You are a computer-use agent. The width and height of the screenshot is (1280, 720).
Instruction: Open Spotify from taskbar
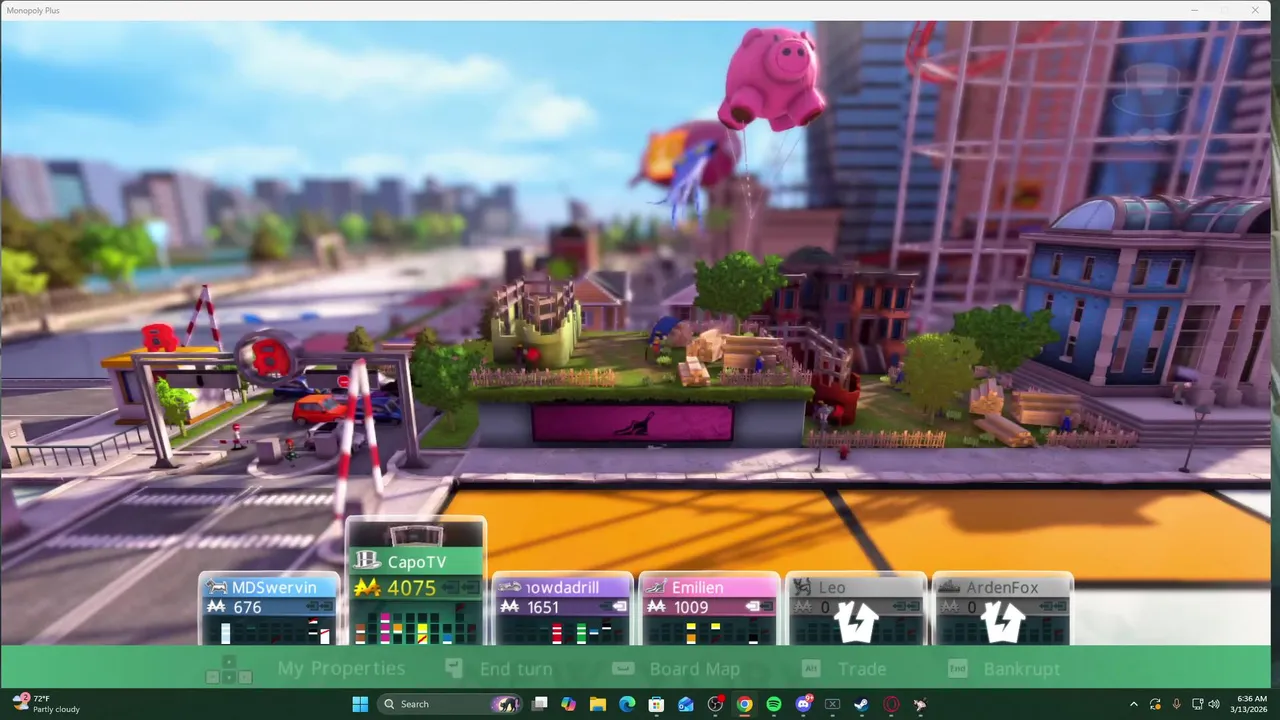pyautogui.click(x=773, y=704)
